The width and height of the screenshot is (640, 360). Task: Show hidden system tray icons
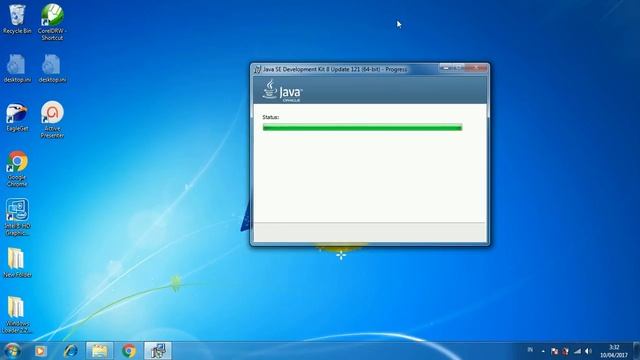[x=543, y=351]
